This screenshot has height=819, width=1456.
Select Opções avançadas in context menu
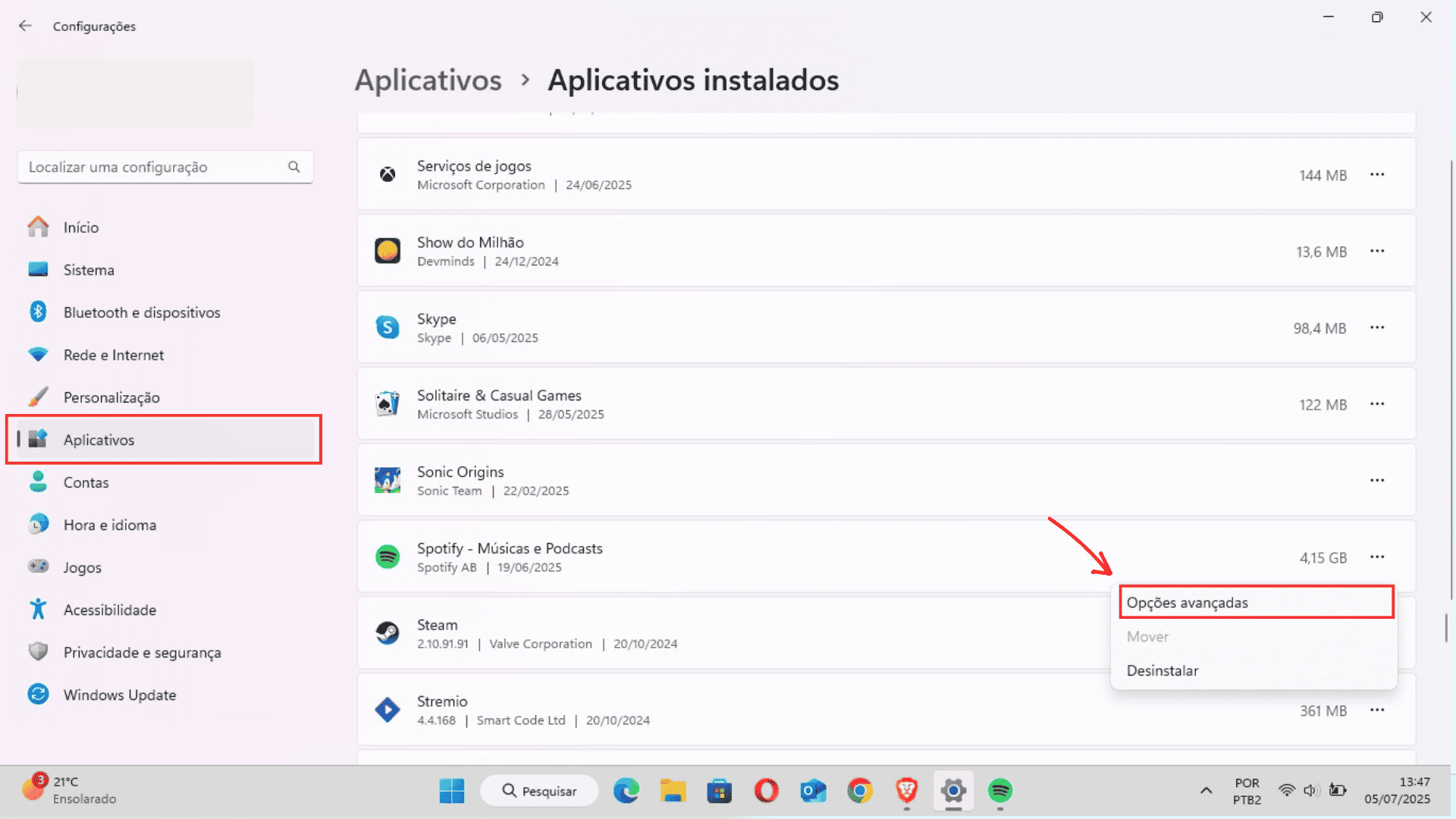click(x=1256, y=602)
